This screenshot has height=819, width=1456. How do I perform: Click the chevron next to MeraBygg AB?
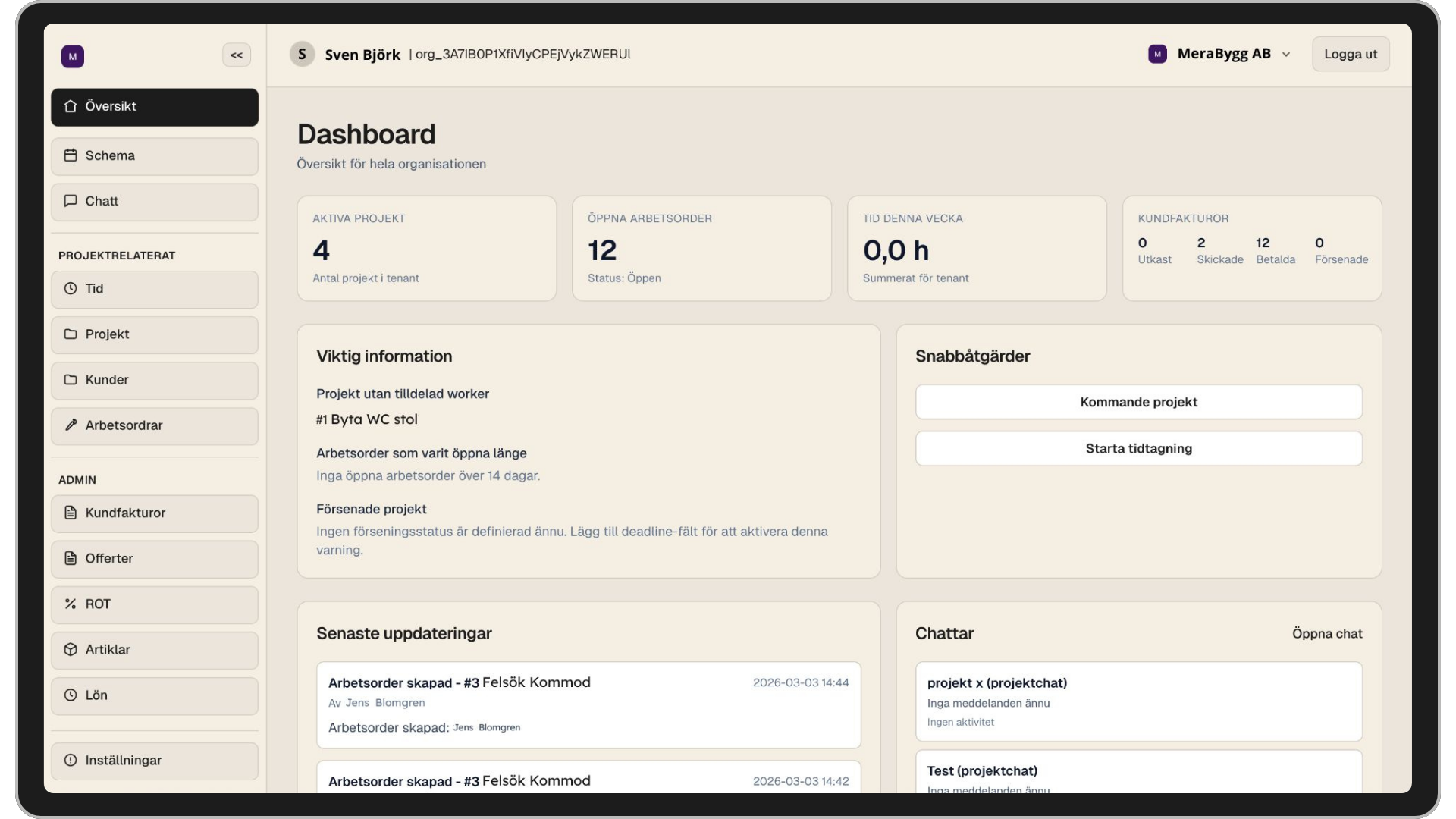coord(1286,55)
